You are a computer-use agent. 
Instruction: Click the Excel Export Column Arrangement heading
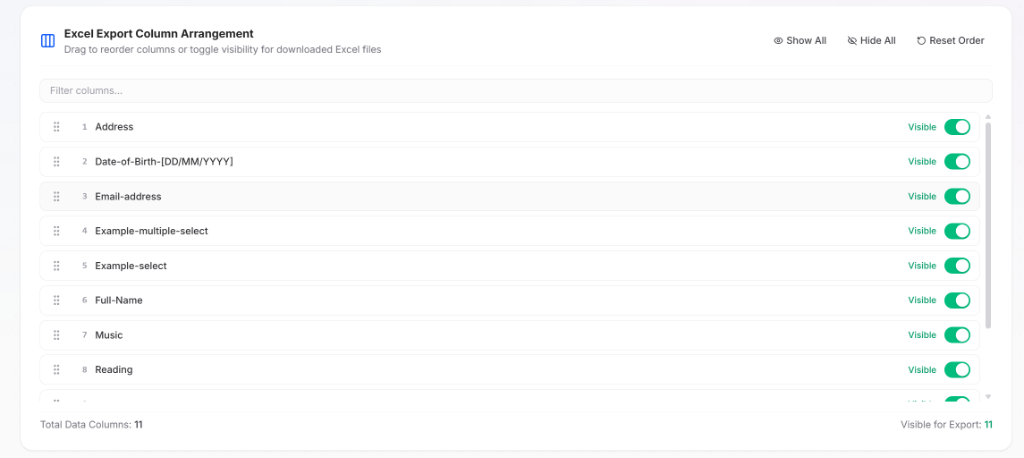pyautogui.click(x=159, y=33)
